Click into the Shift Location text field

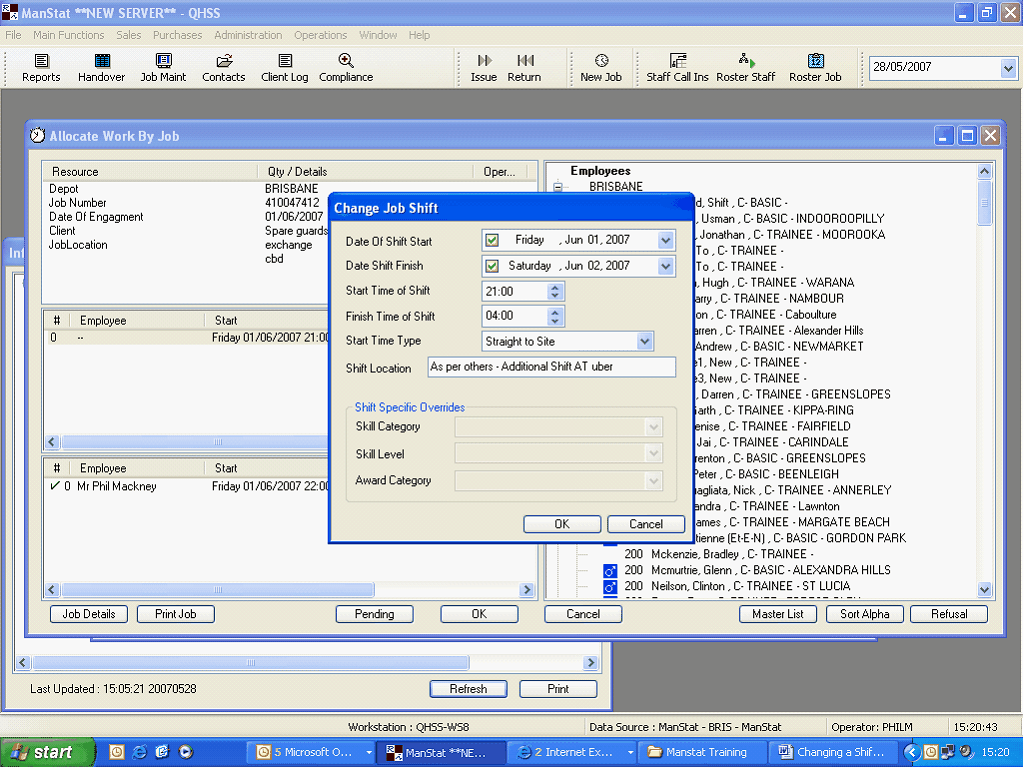pos(551,367)
